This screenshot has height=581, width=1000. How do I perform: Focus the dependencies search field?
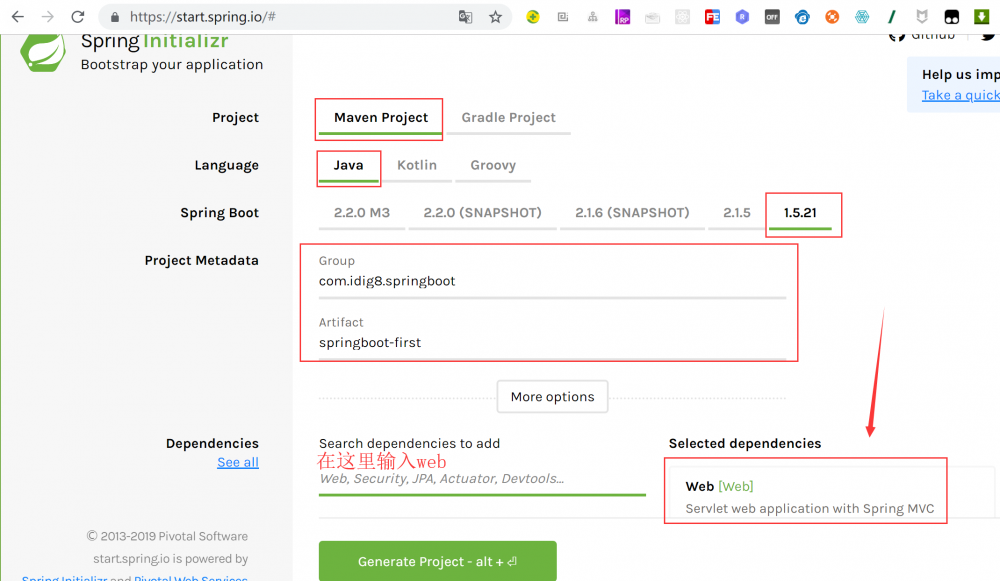pos(482,480)
